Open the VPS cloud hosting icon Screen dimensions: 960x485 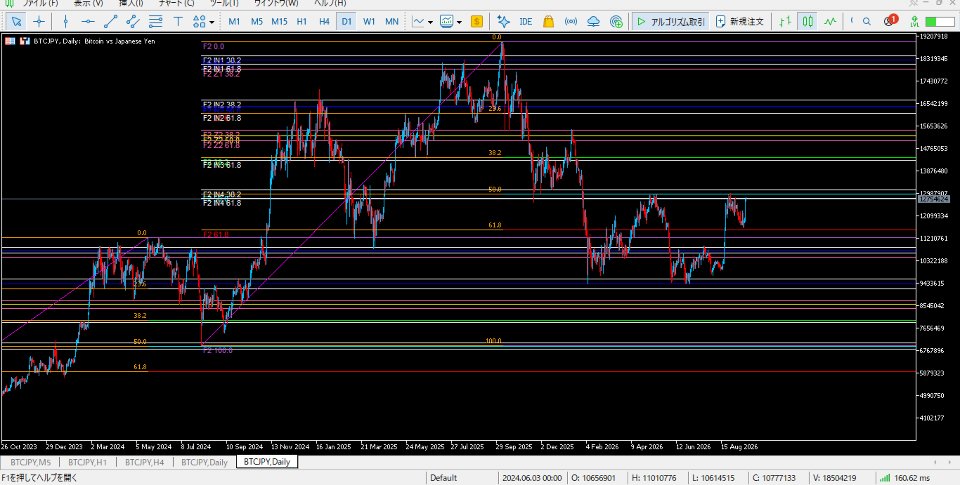593,21
